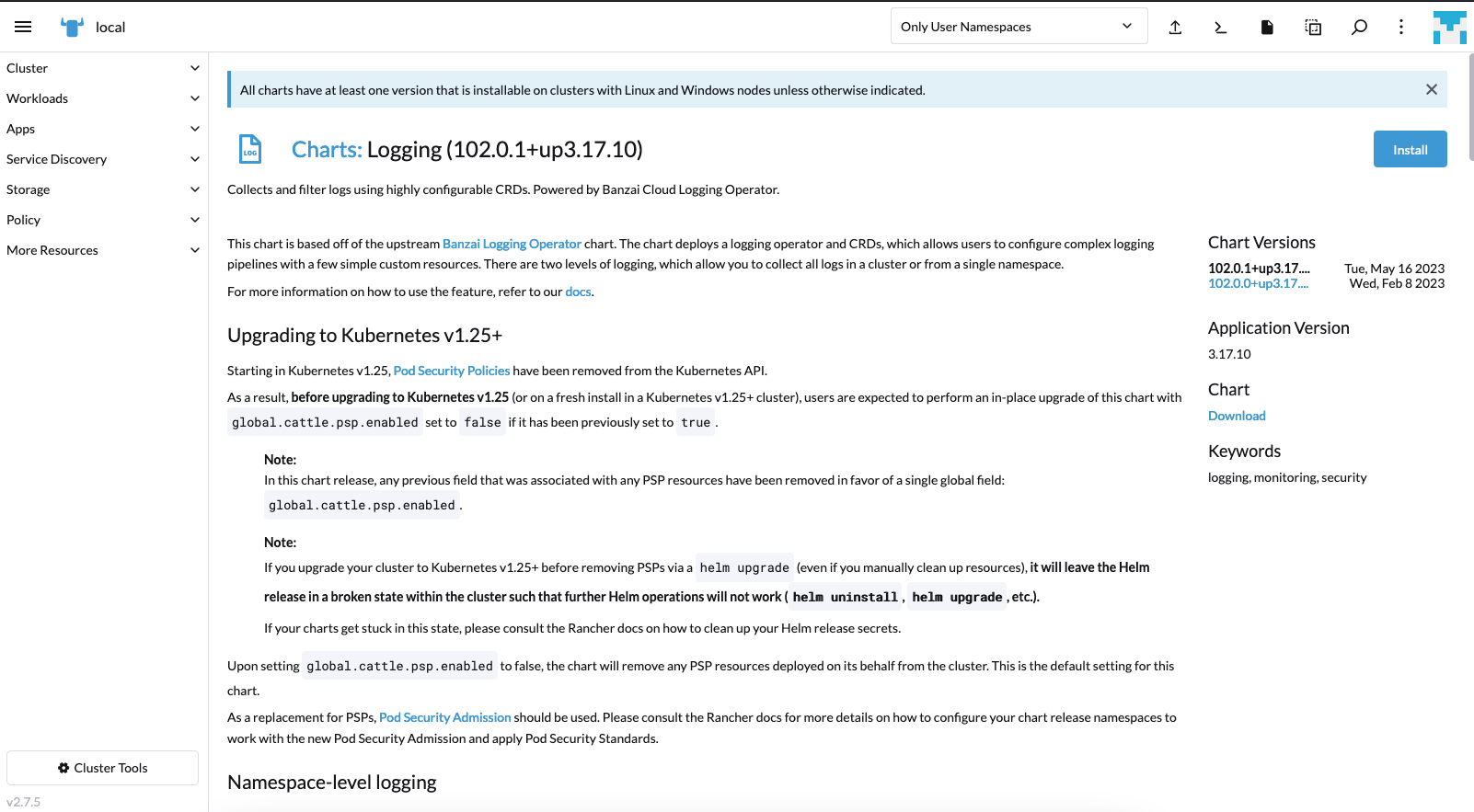The width and height of the screenshot is (1474, 812).
Task: Expand the Service Discovery section
Action: pyautogui.click(x=103, y=159)
